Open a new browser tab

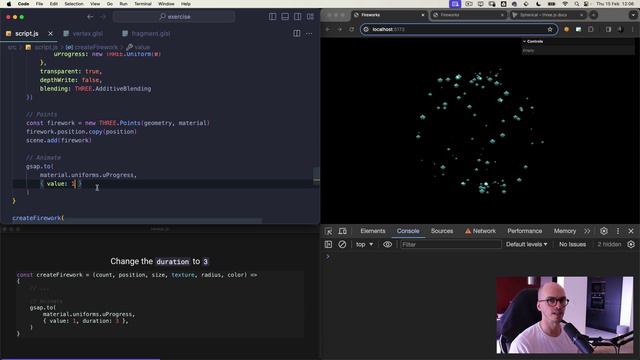tap(593, 15)
